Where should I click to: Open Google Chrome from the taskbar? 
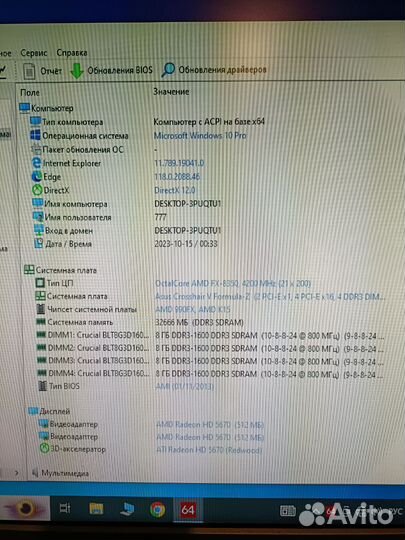pos(158,510)
